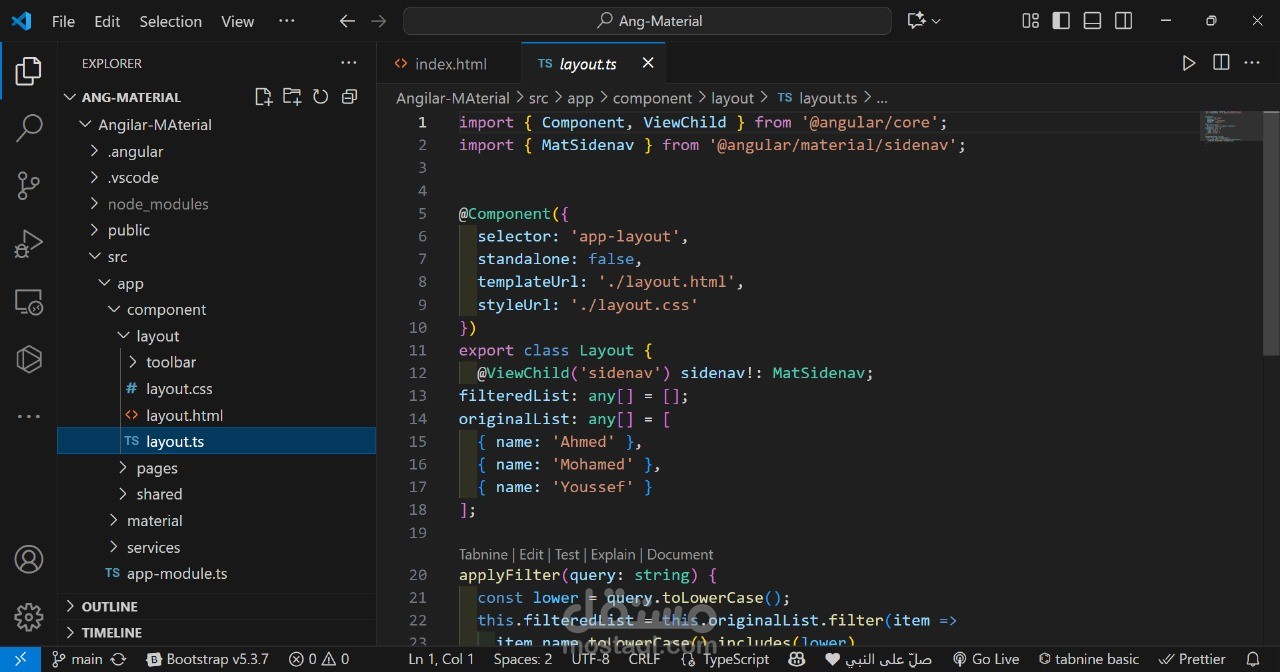Open the Accounts menu
1280x672 pixels.
tap(29, 559)
